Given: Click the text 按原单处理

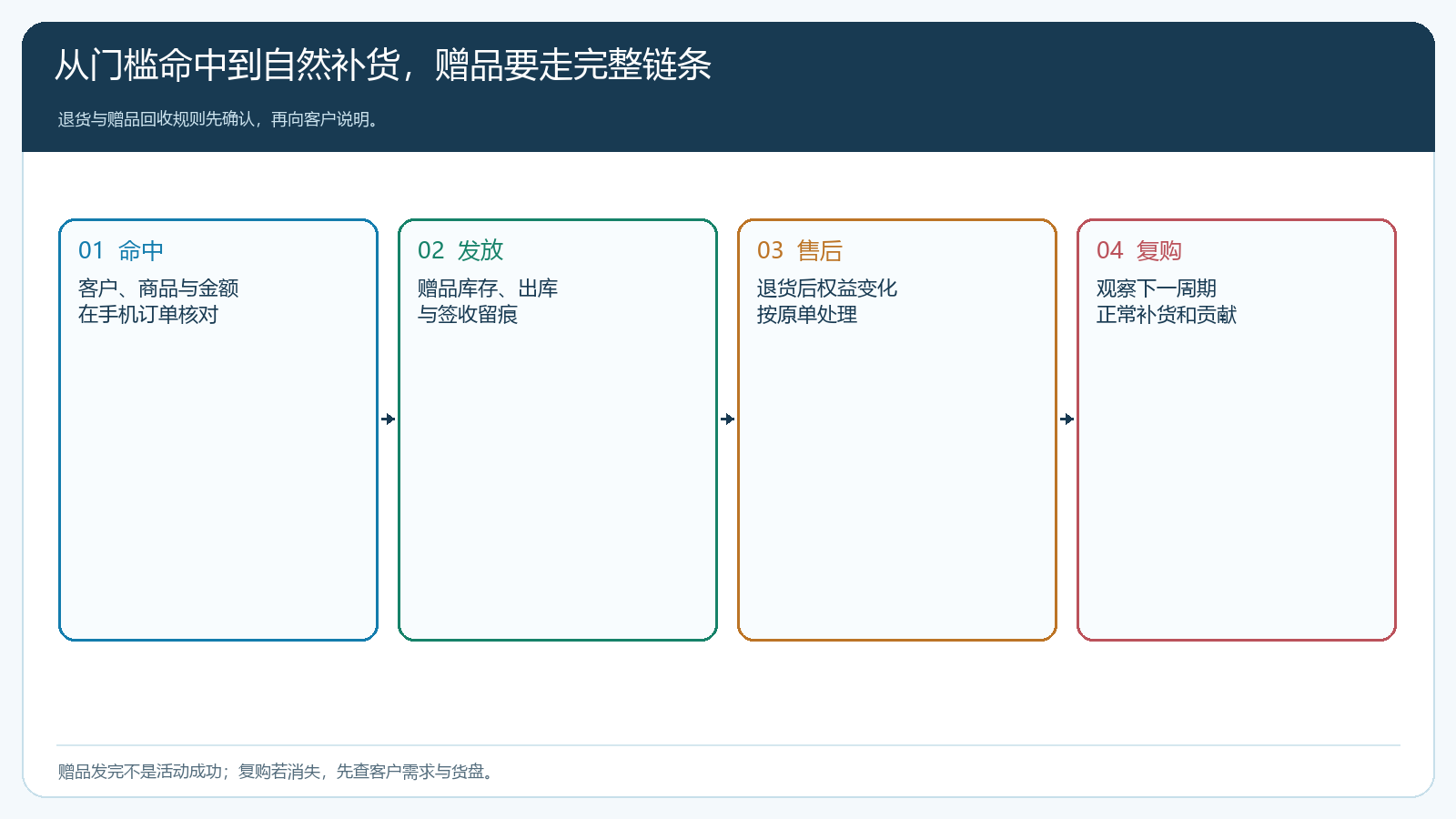Looking at the screenshot, I should pyautogui.click(x=807, y=315).
